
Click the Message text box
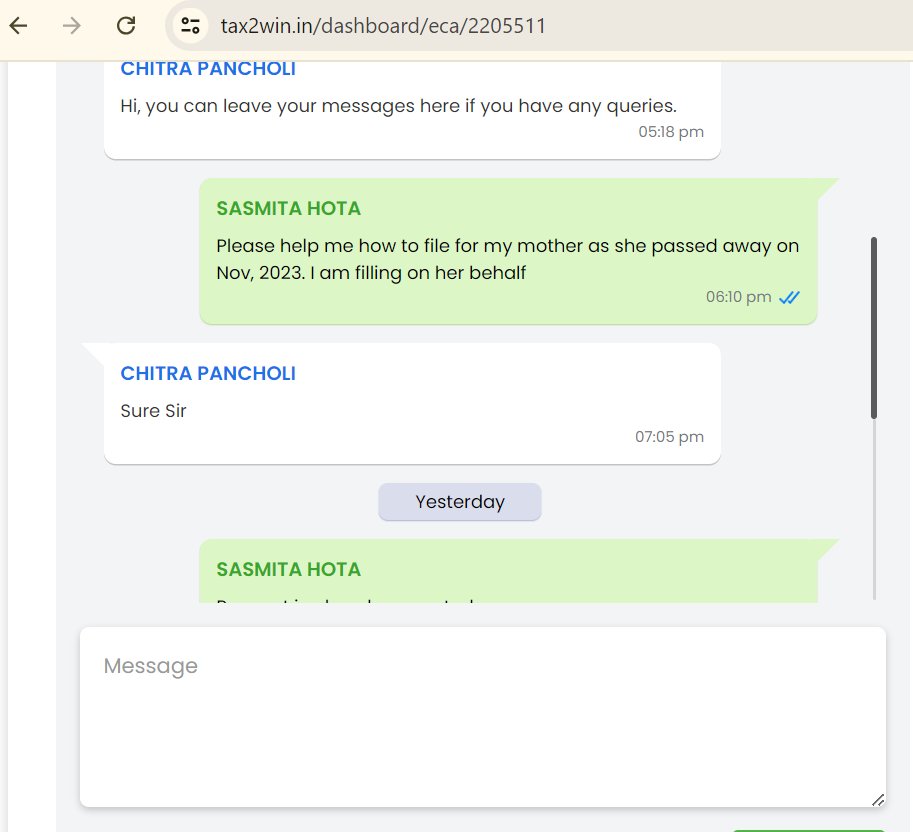click(483, 717)
